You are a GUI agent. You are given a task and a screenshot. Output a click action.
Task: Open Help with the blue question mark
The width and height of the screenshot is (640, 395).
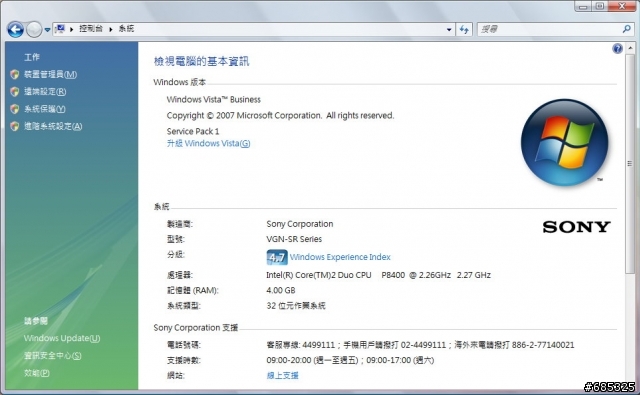[x=617, y=49]
